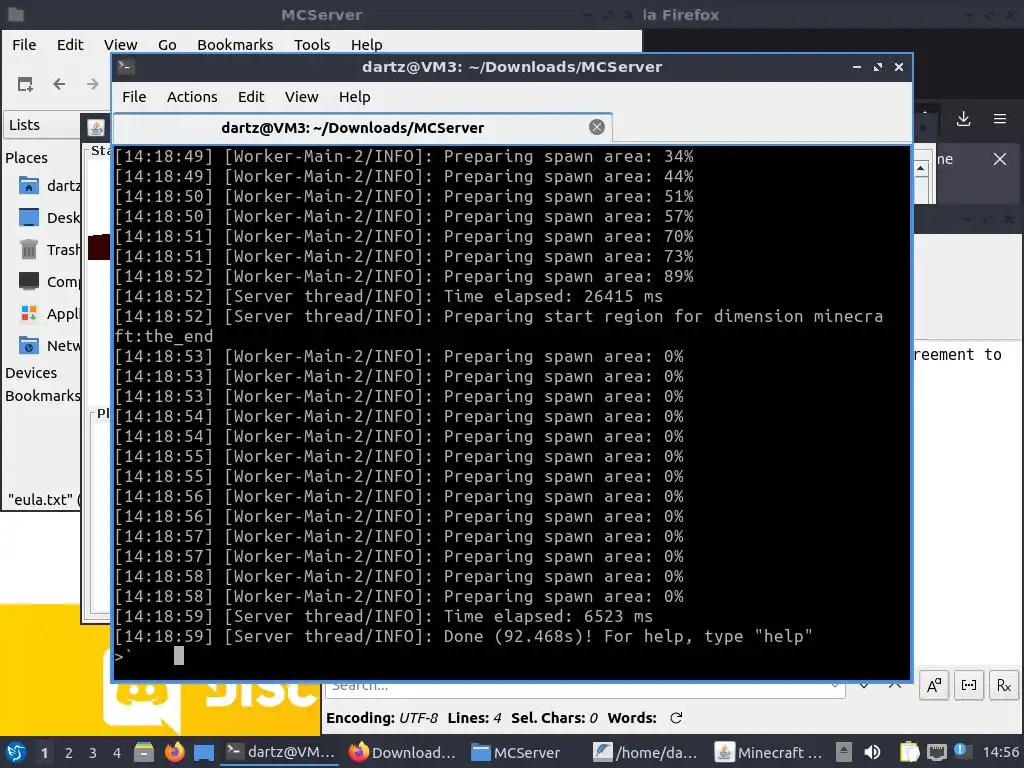
Task: Open network status tray icon
Action: tap(936, 752)
